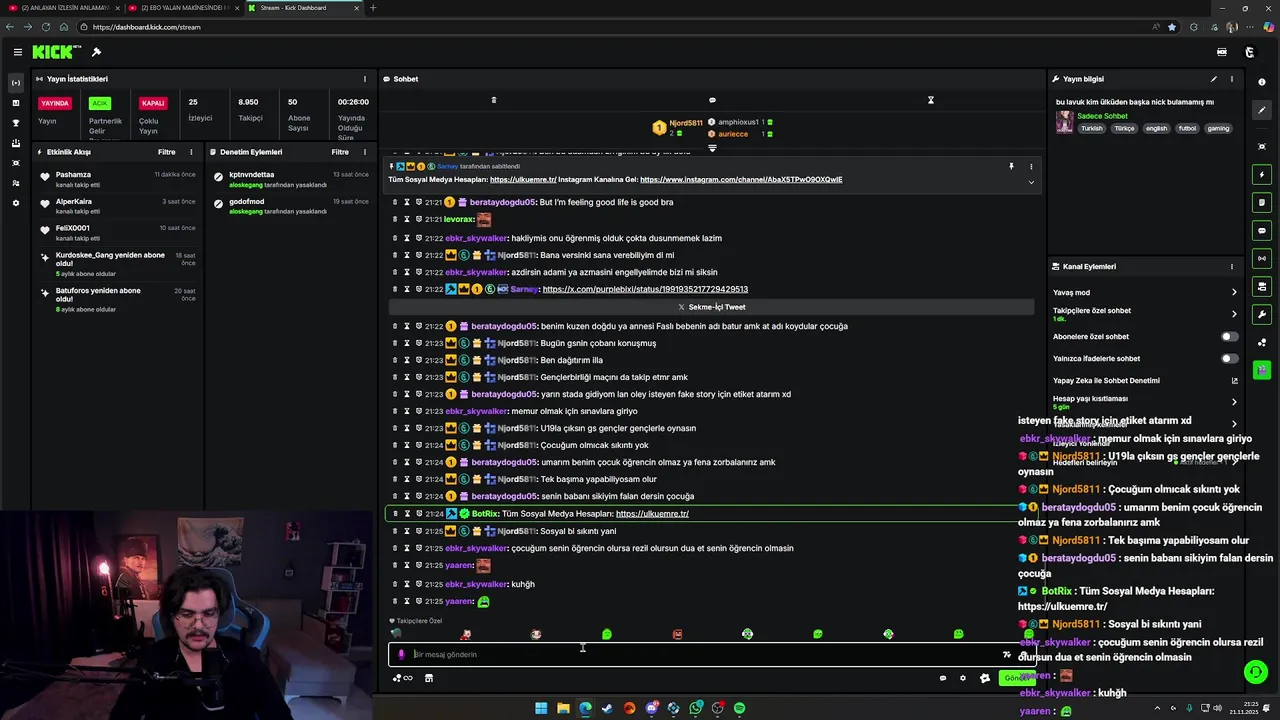This screenshot has height=720, width=1280.
Task: Open the info icon on the right toolbar
Action: [x=1262, y=82]
